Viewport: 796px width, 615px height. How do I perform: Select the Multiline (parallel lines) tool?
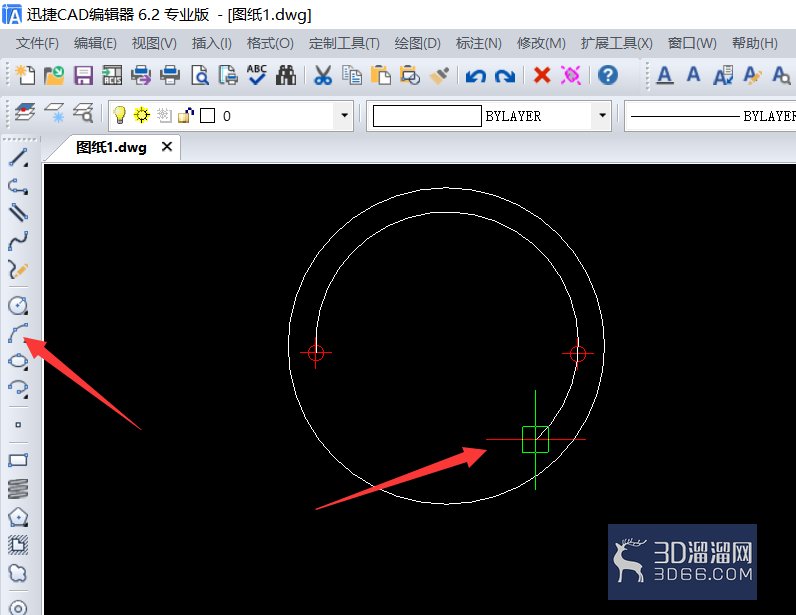[x=18, y=213]
